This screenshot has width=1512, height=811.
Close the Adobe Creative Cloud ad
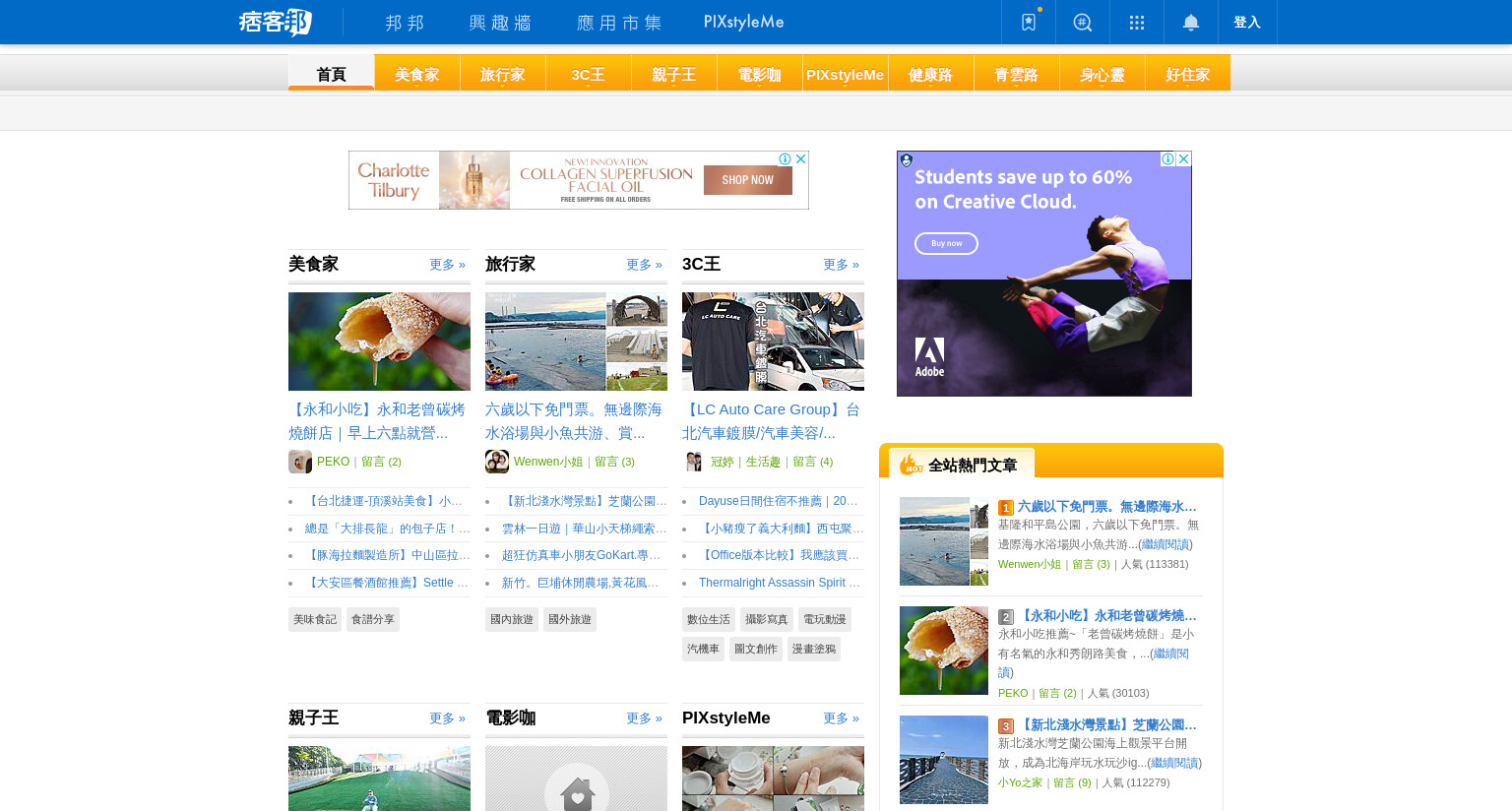(x=1184, y=158)
